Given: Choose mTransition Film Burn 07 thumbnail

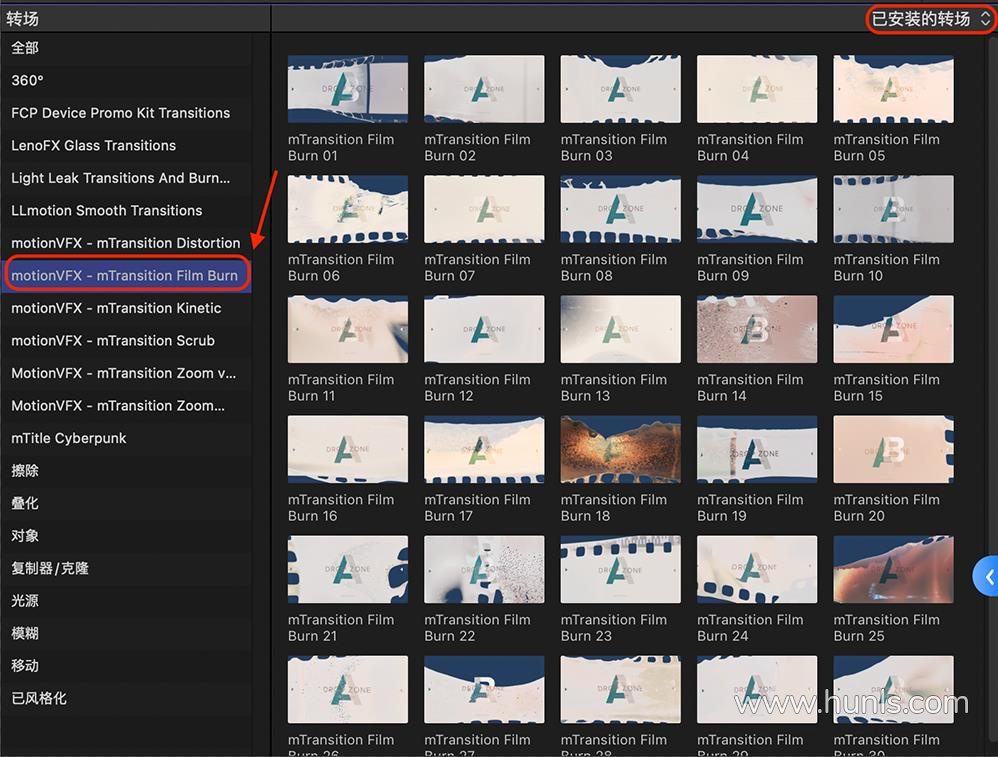Looking at the screenshot, I should tap(484, 209).
